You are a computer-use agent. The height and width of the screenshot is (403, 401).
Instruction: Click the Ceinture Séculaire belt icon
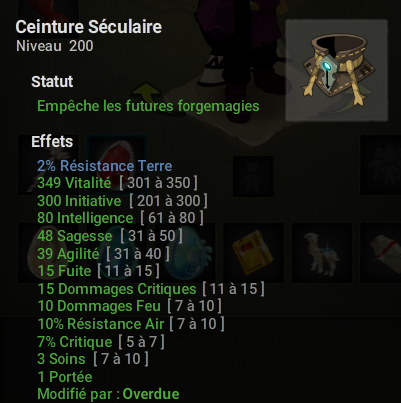(x=337, y=70)
